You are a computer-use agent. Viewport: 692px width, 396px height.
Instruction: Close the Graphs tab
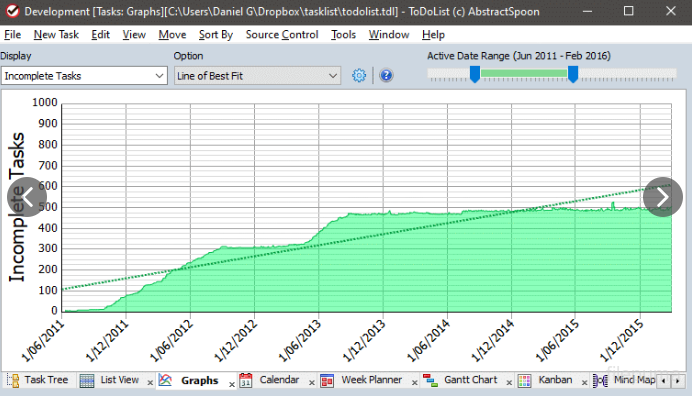pos(231,385)
